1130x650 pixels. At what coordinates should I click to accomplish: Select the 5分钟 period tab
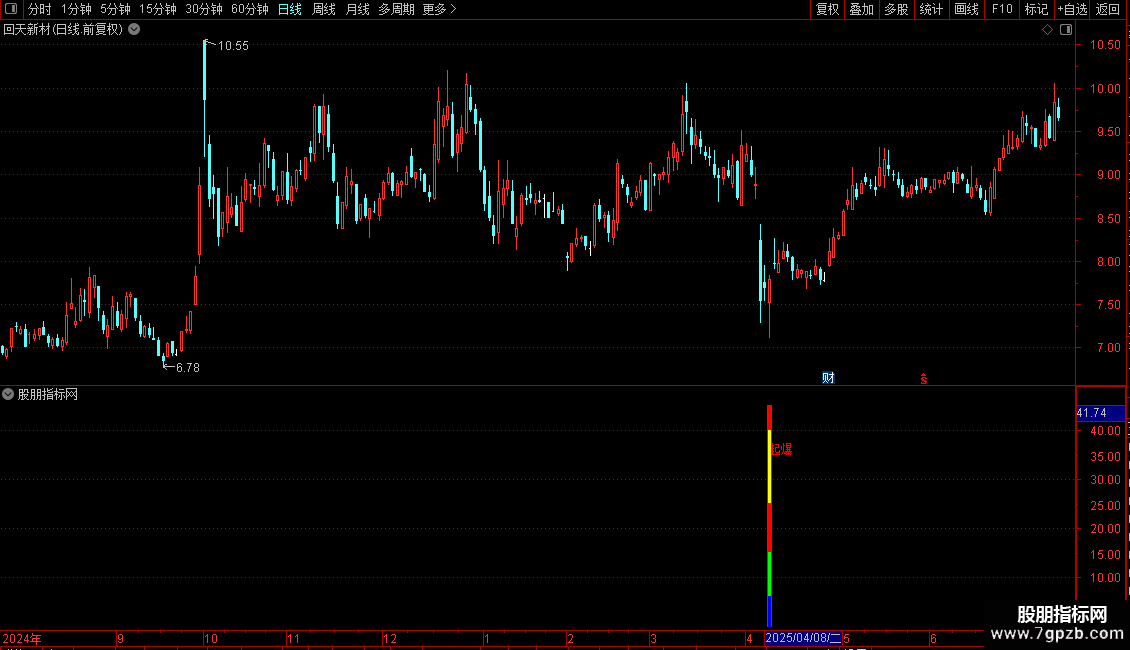115,9
